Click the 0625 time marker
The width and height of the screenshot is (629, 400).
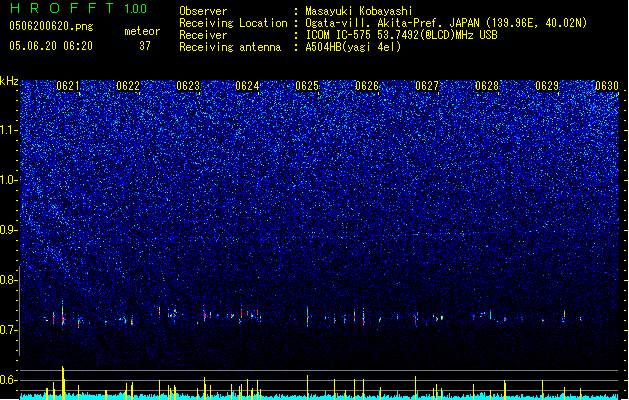coord(307,86)
